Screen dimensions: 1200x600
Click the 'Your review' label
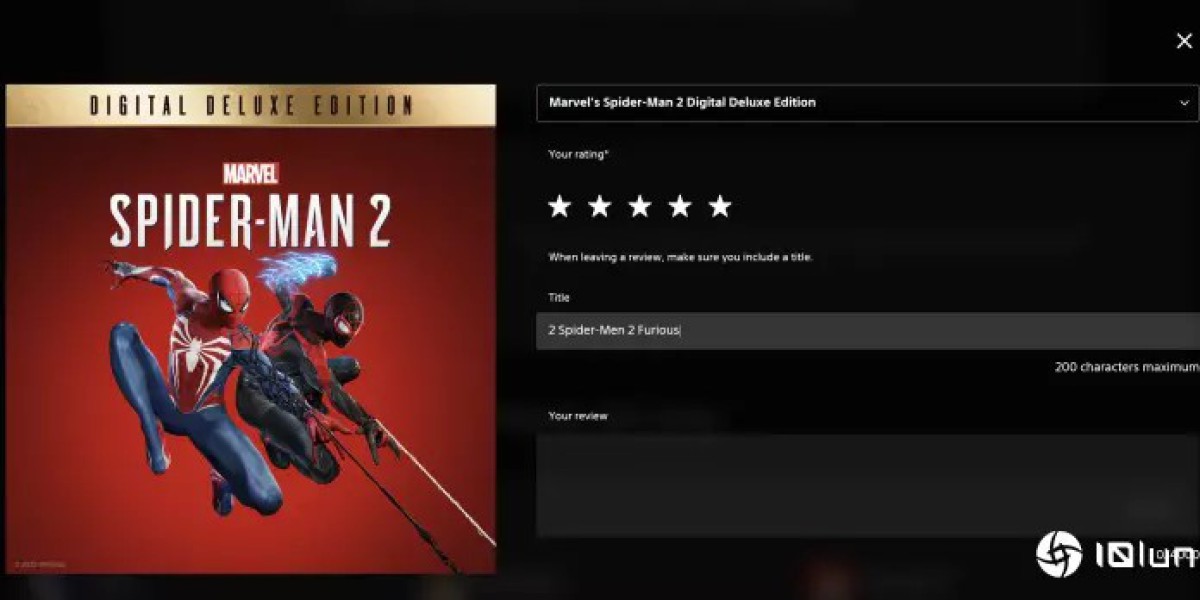tap(578, 416)
